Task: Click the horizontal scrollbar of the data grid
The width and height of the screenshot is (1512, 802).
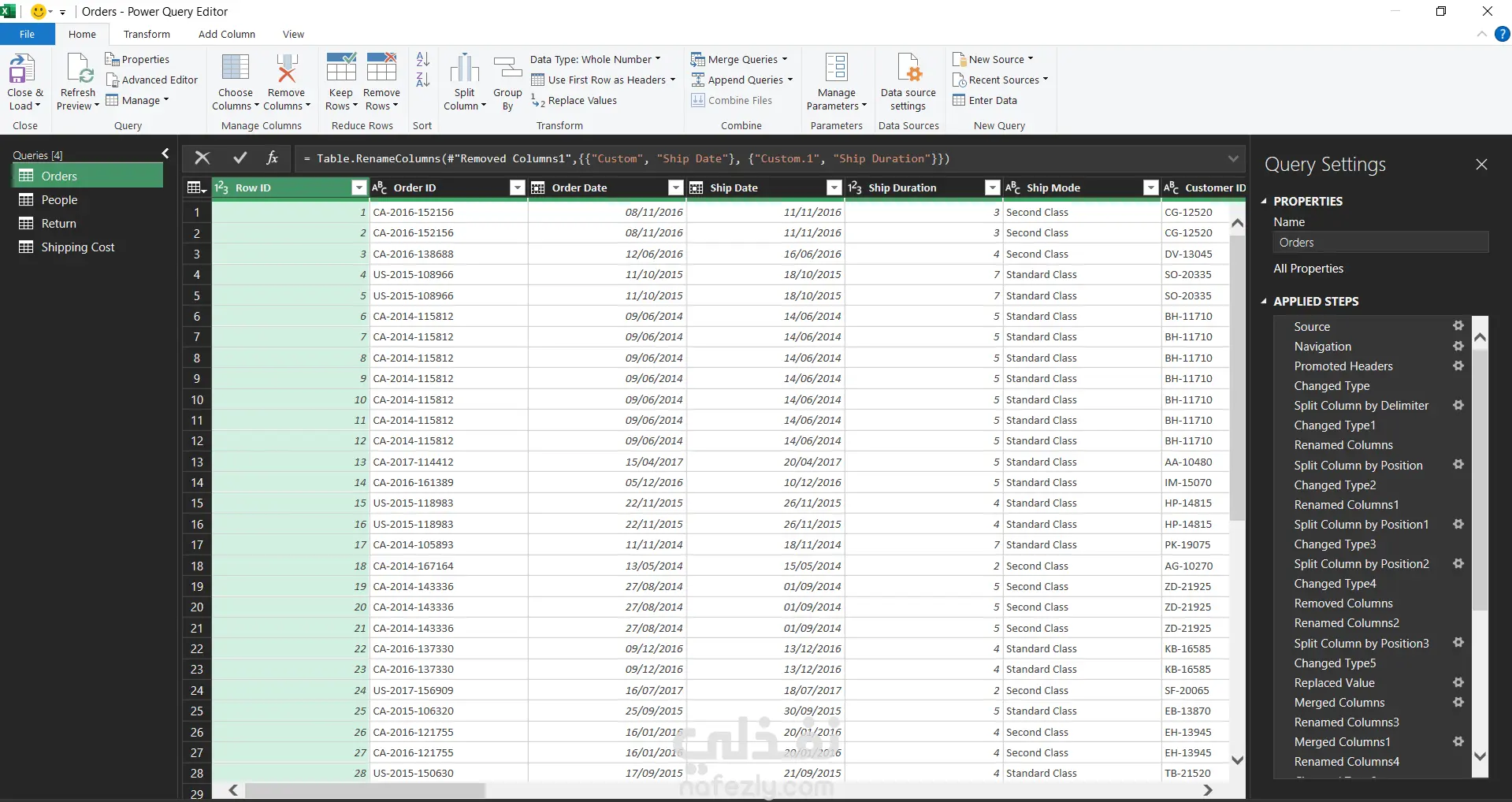Action: click(365, 789)
